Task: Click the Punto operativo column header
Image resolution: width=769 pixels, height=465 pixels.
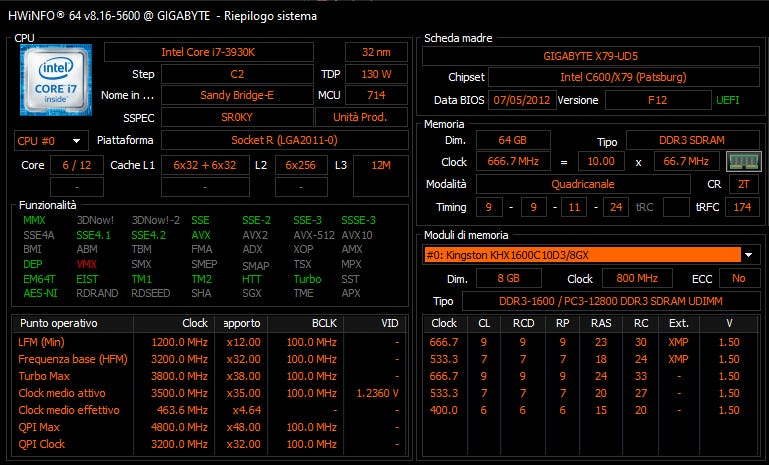Action: 59,324
